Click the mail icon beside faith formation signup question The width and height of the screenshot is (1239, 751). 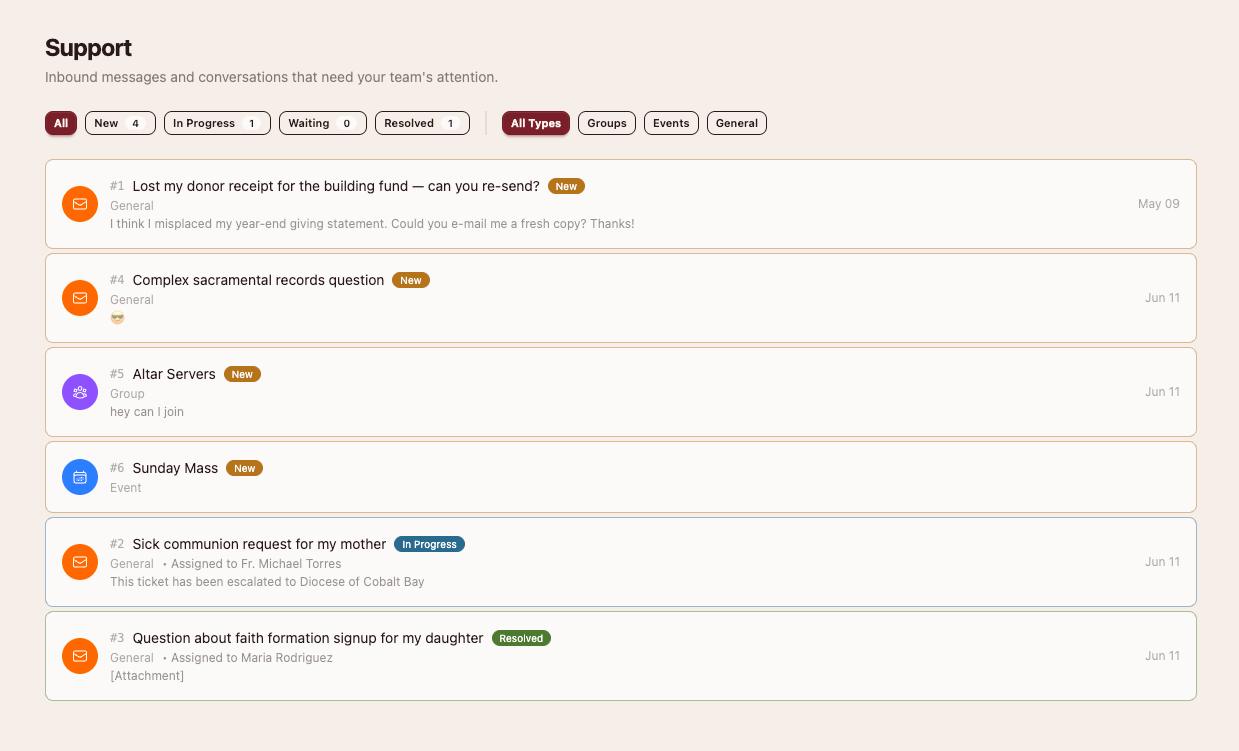(x=80, y=656)
